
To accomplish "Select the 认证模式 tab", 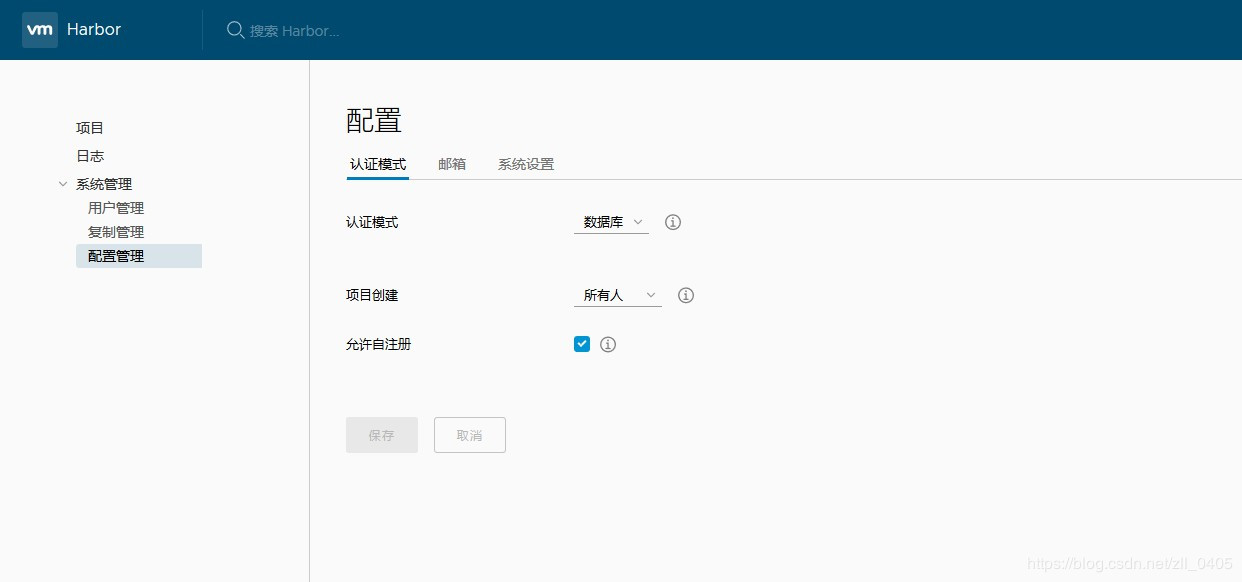I will [x=378, y=164].
